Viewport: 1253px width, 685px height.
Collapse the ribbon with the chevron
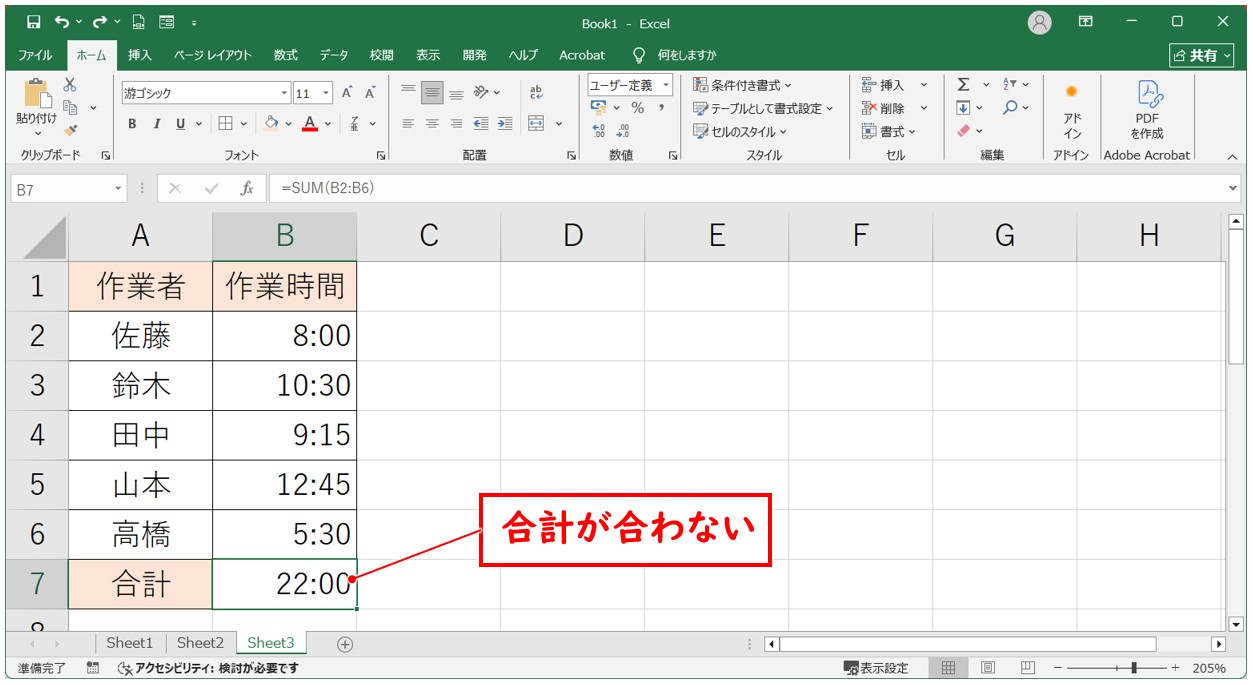tap(1232, 156)
